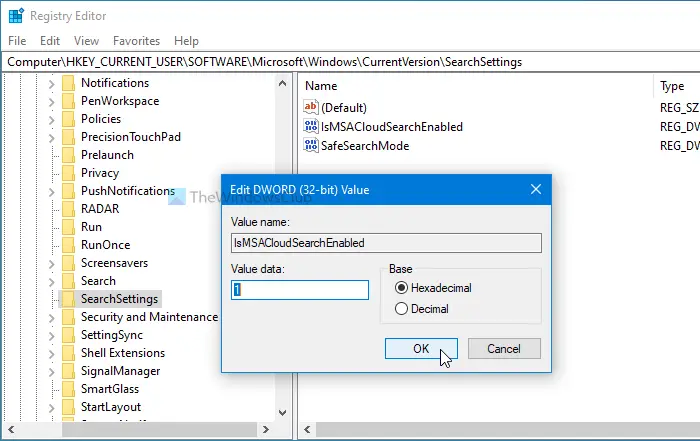Screen dimensions: 700x441
Task: Expand the SettingSync key
Action: tap(51, 336)
